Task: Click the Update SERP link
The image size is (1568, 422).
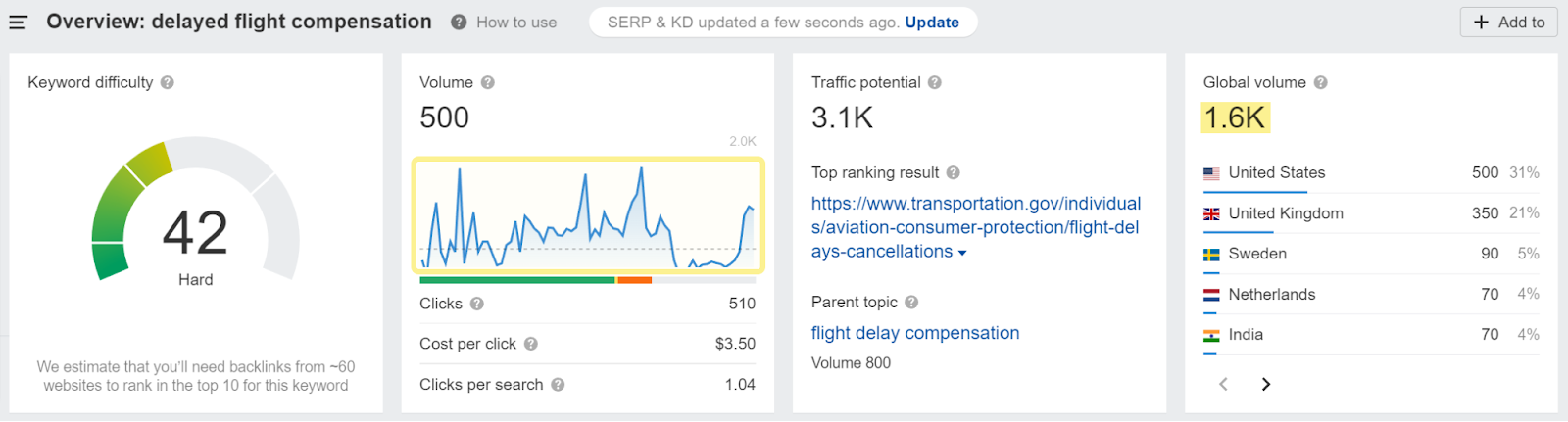Action: tap(932, 23)
